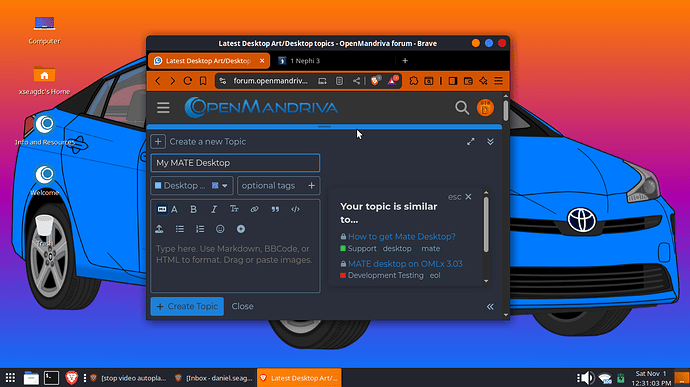Click the Support category label
The width and height of the screenshot is (690, 387).
(x=358, y=249)
